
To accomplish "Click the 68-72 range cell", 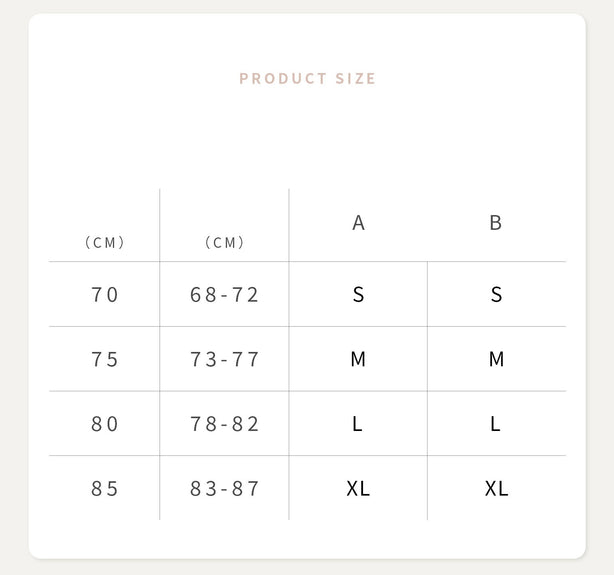I will pyautogui.click(x=225, y=295).
